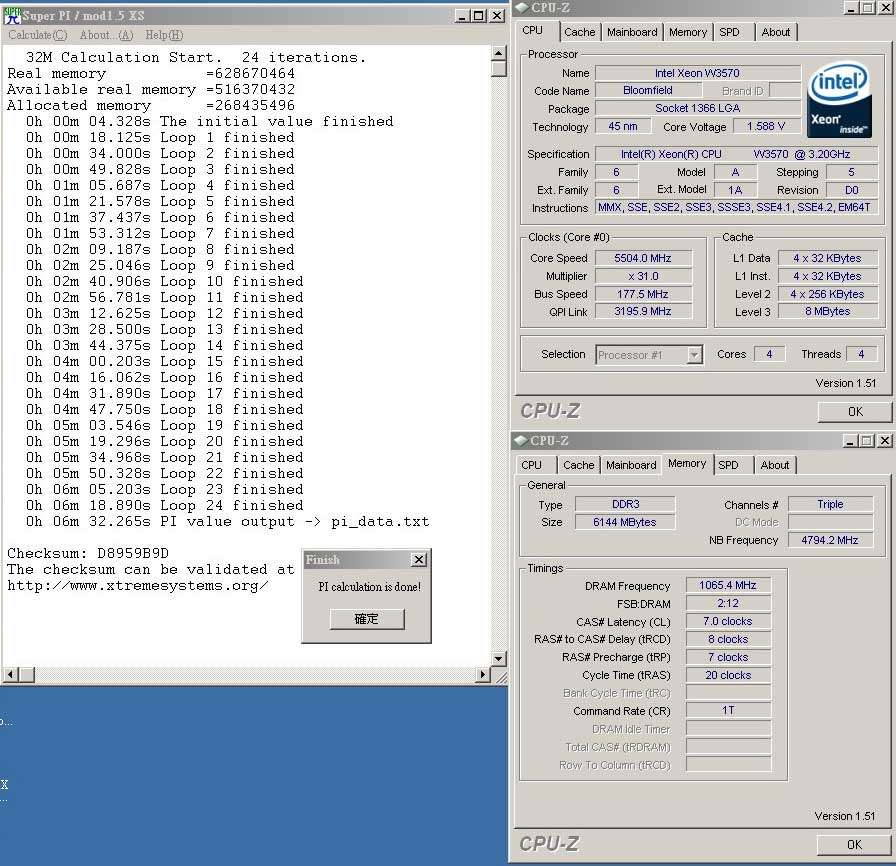Click the DRAM Frequency 1065.4 MHz value

click(728, 586)
